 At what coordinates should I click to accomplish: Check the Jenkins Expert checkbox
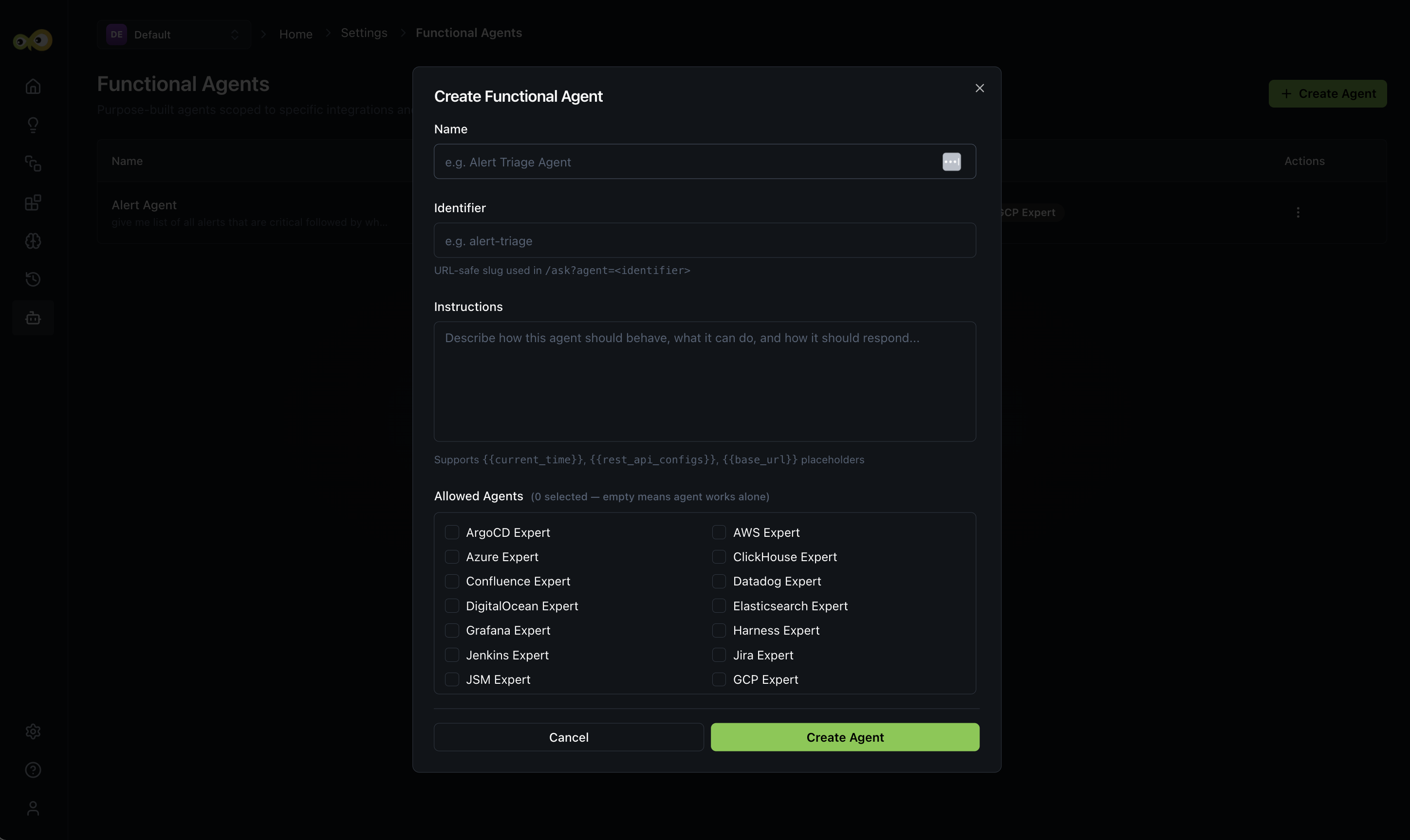[x=452, y=655]
